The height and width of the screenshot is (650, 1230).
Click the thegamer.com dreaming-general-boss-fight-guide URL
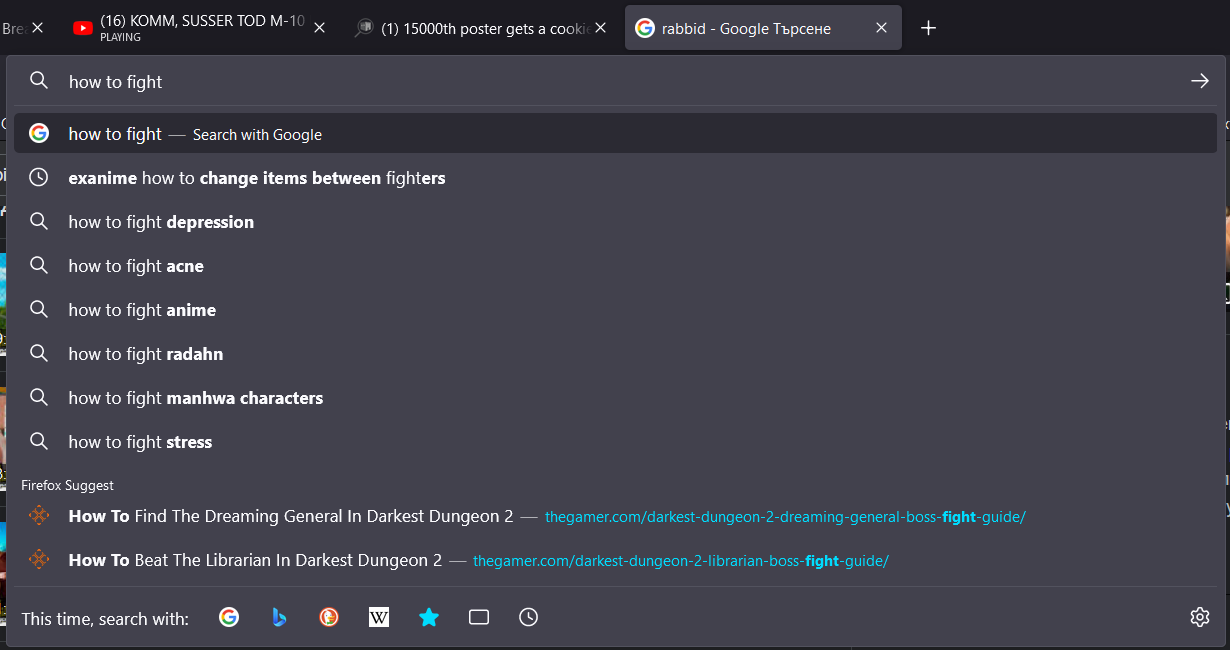(x=785, y=517)
